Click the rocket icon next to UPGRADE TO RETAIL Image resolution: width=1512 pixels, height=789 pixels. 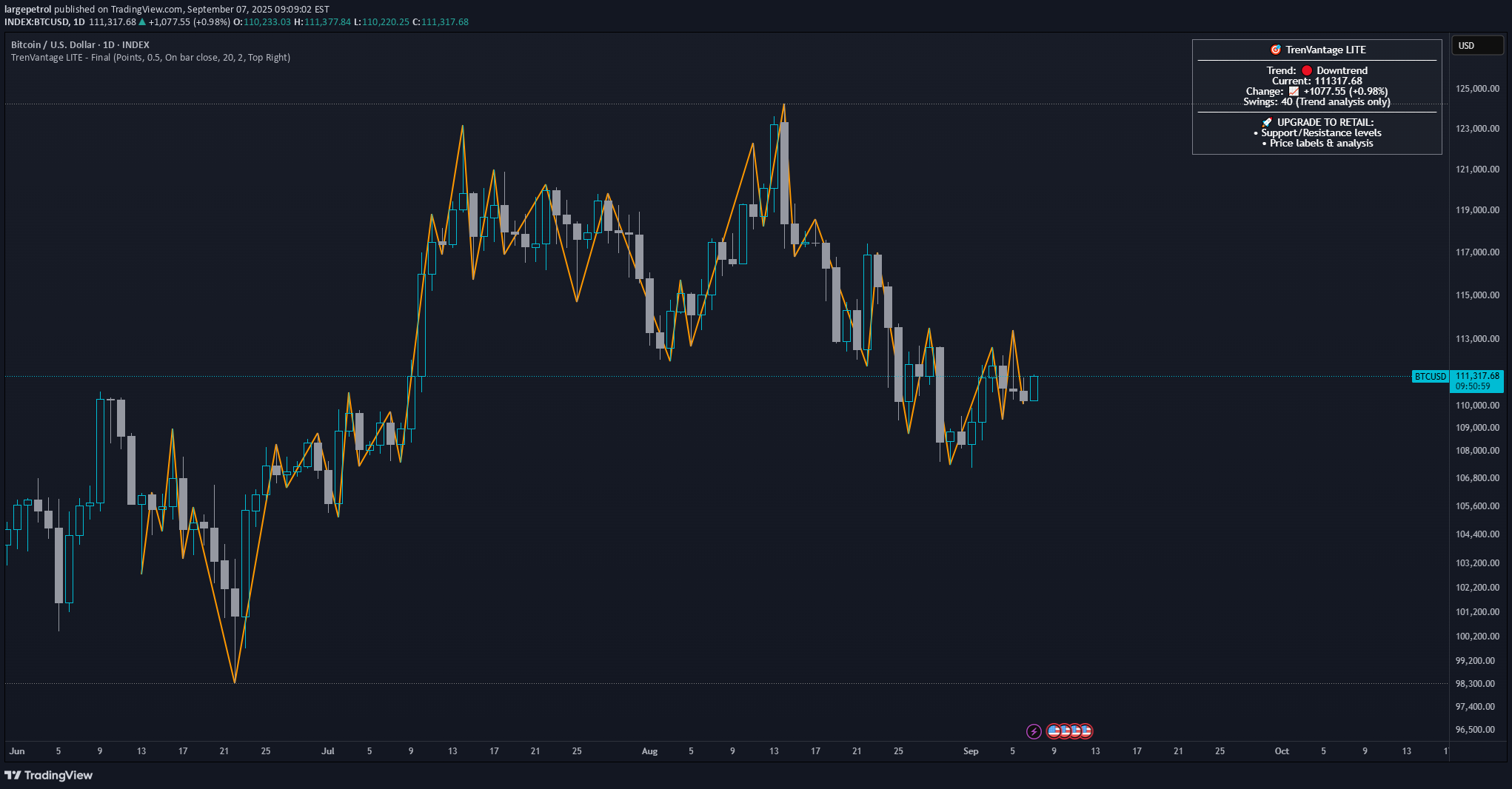coord(1268,123)
